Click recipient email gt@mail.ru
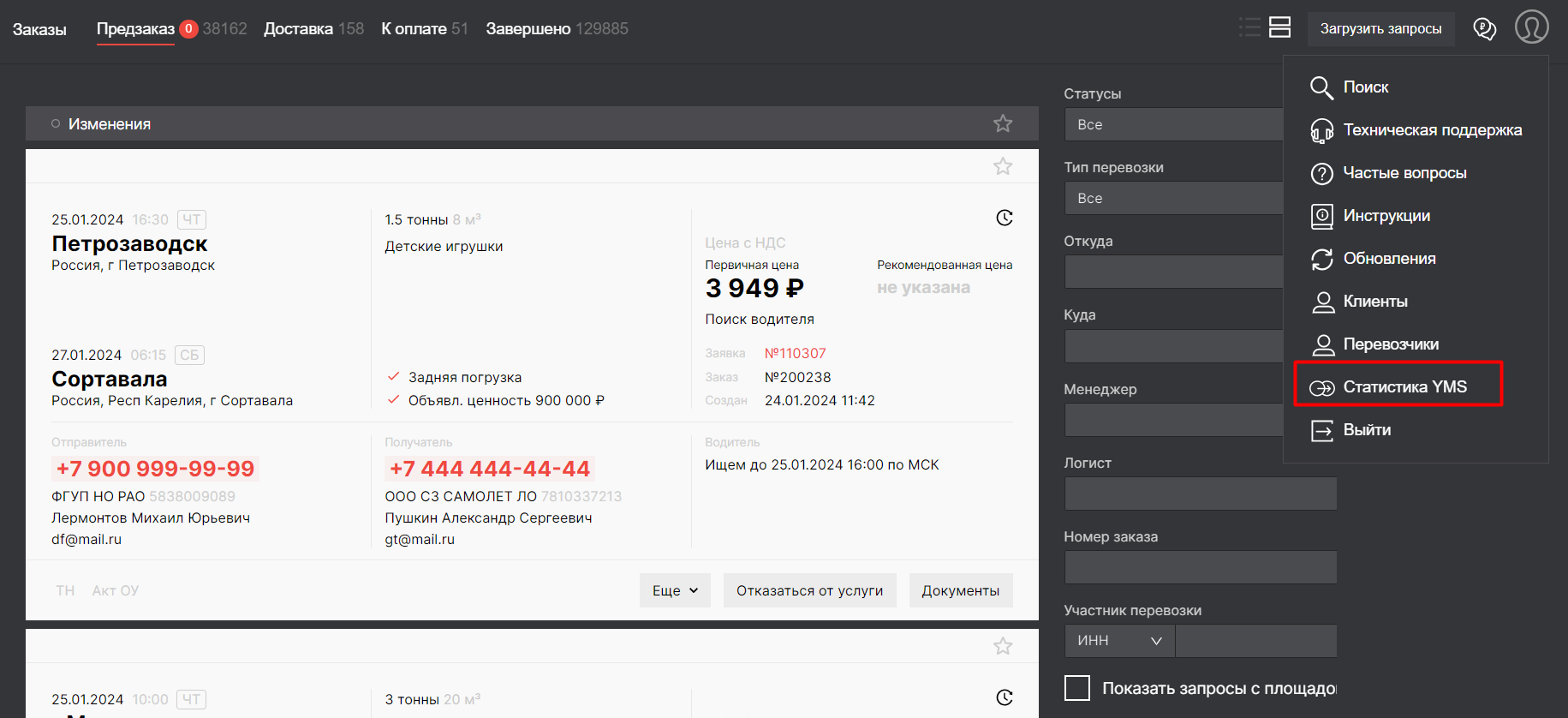 (x=420, y=540)
